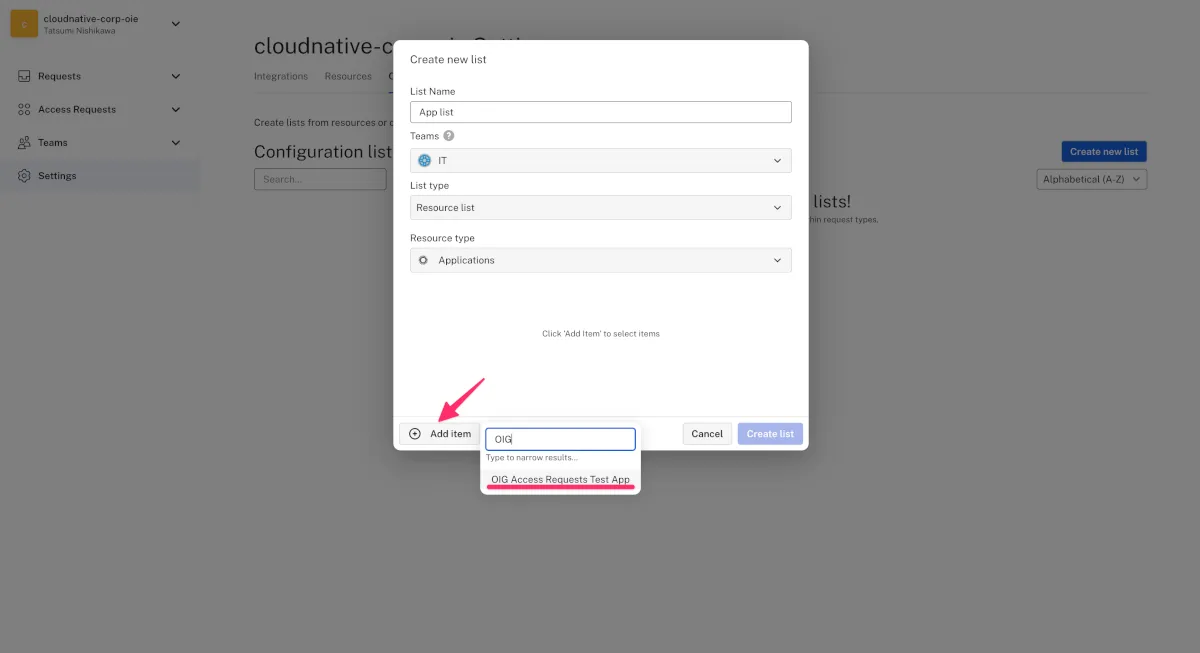Edit the List Name field
Image resolution: width=1200 pixels, height=653 pixels.
pos(600,112)
